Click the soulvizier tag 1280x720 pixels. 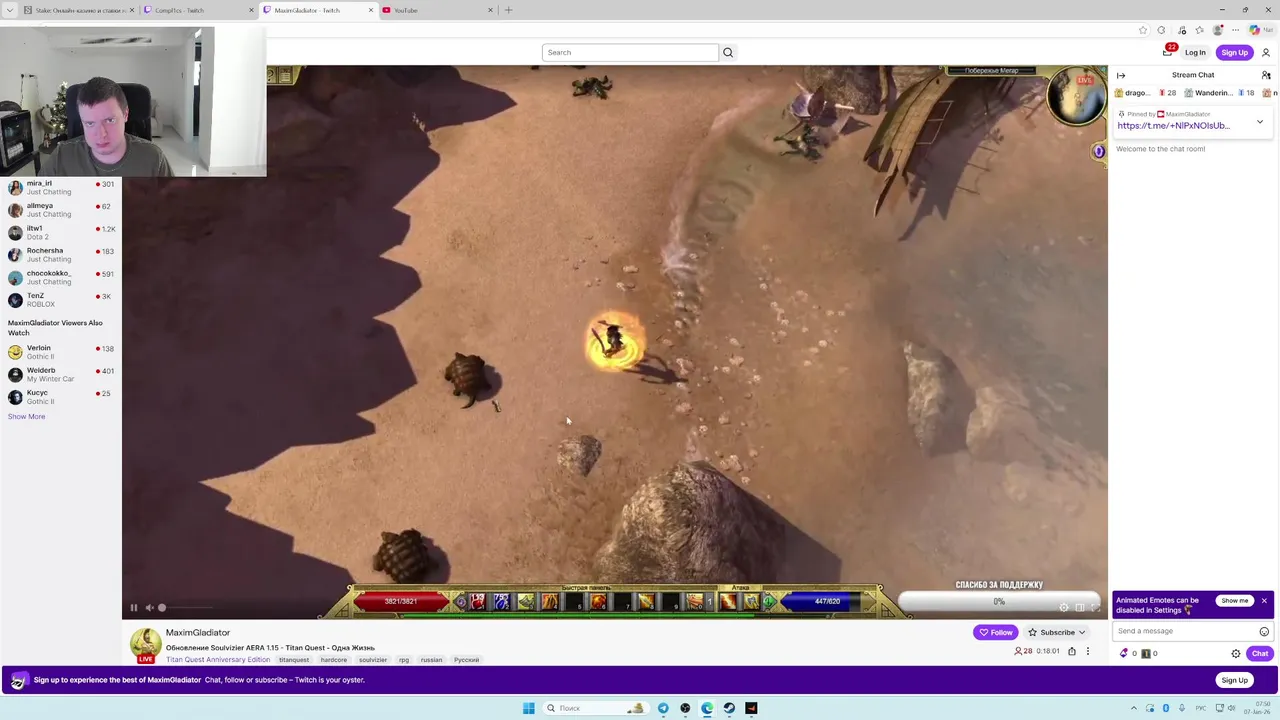click(373, 660)
